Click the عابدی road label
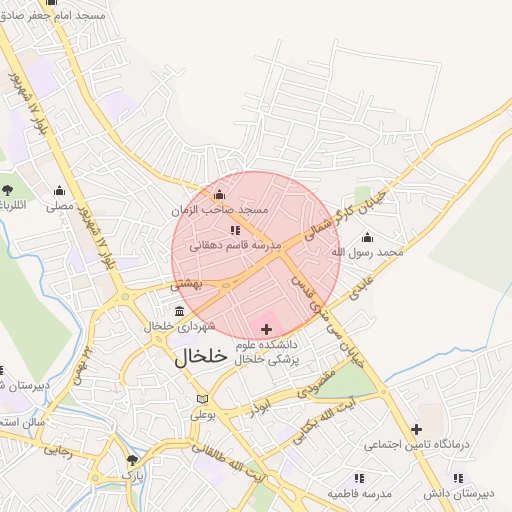This screenshot has width=512, height=512. 361,288
